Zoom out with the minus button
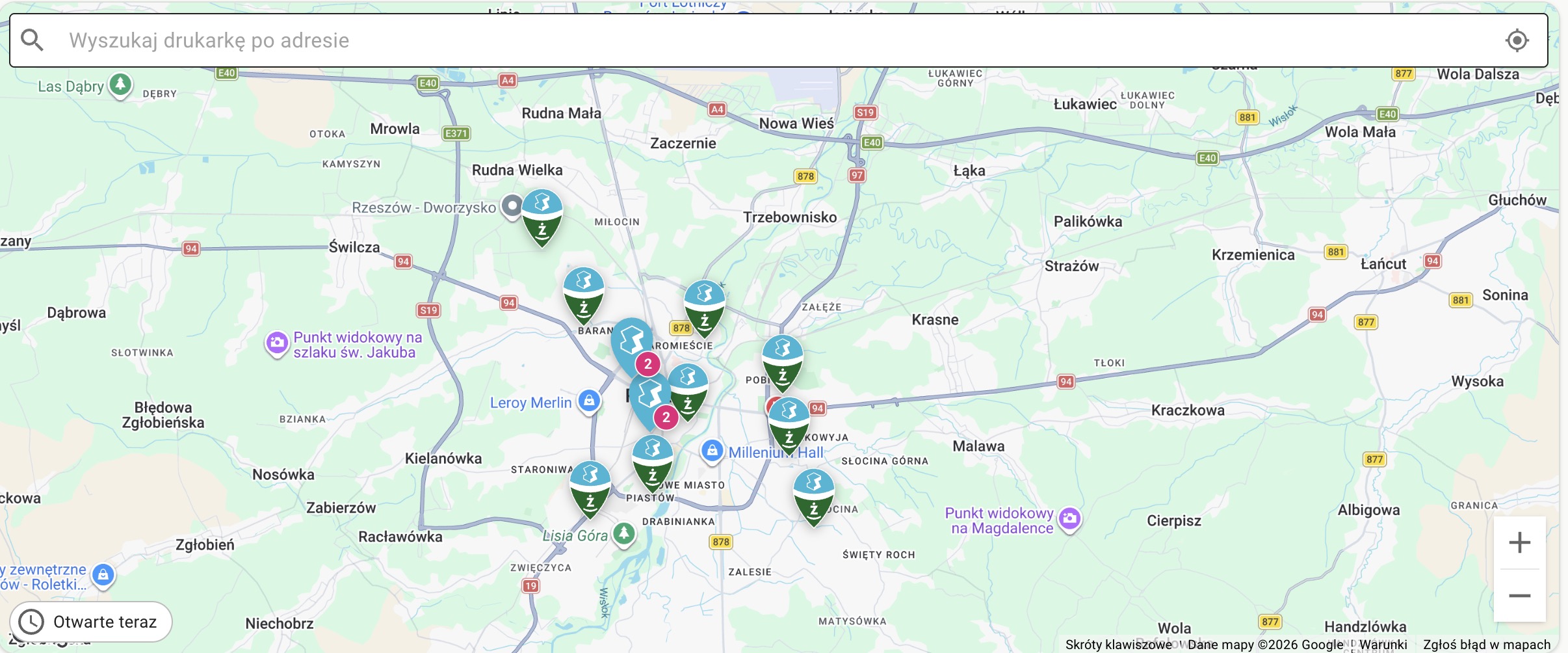The width and height of the screenshot is (1568, 653). tap(1519, 596)
